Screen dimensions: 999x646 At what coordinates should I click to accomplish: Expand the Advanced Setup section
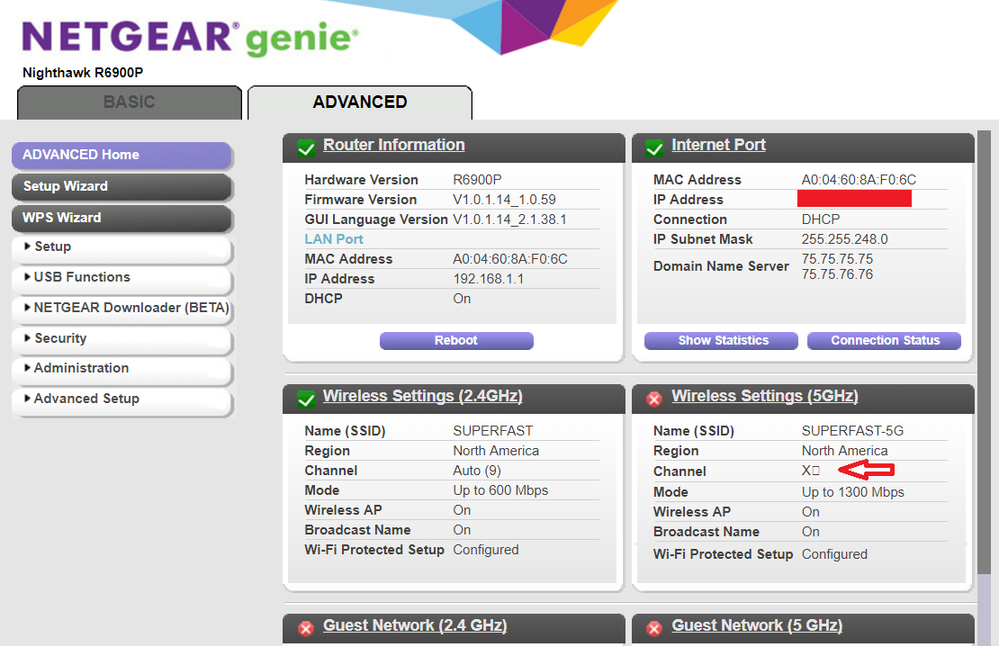(121, 399)
